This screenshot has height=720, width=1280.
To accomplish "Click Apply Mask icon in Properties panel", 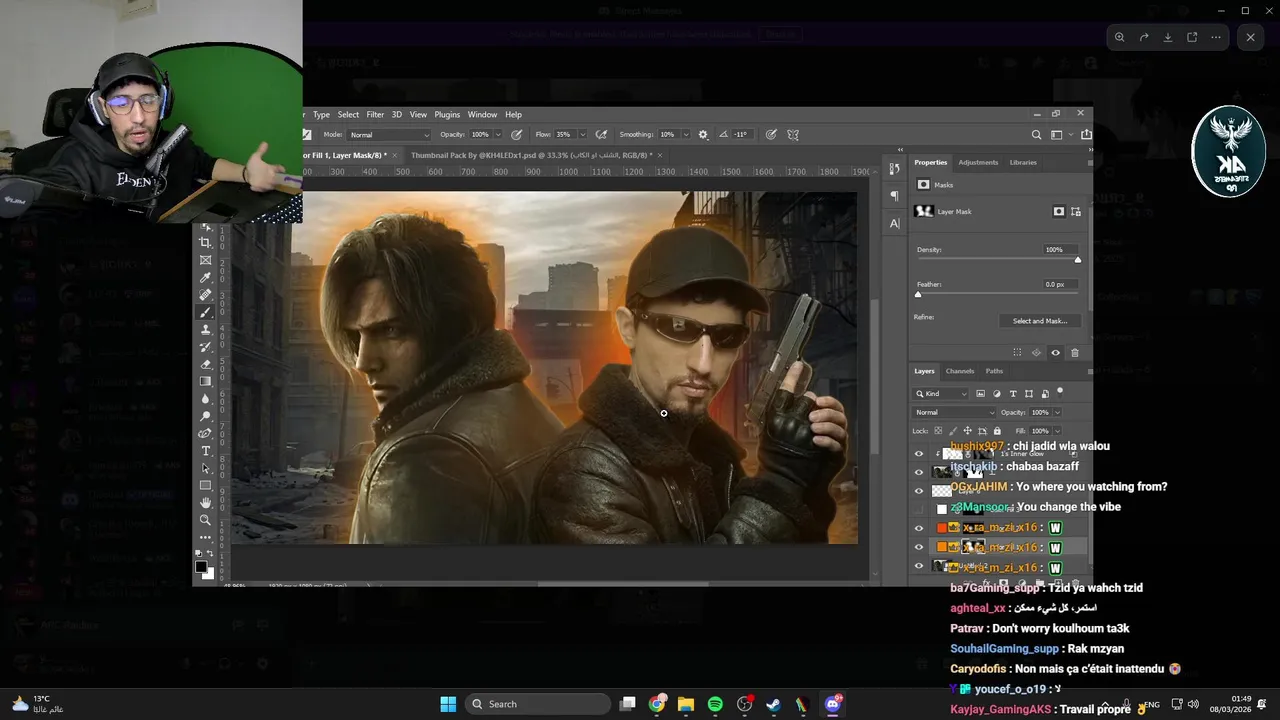I will point(1036,353).
